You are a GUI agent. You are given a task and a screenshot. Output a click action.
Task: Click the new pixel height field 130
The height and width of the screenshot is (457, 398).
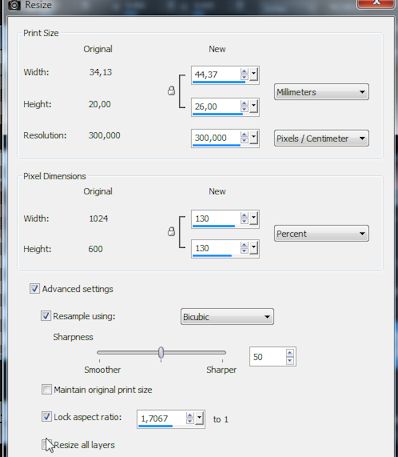tap(216, 248)
